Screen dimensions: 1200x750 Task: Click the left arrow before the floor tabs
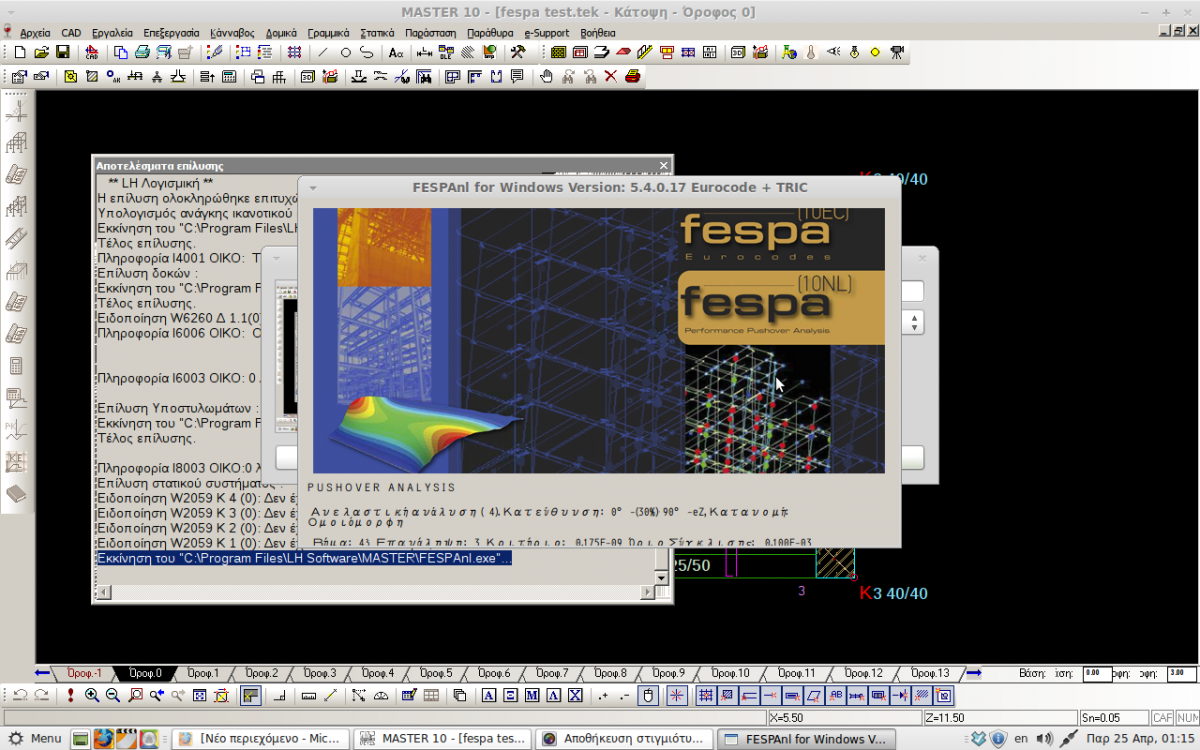click(42, 673)
